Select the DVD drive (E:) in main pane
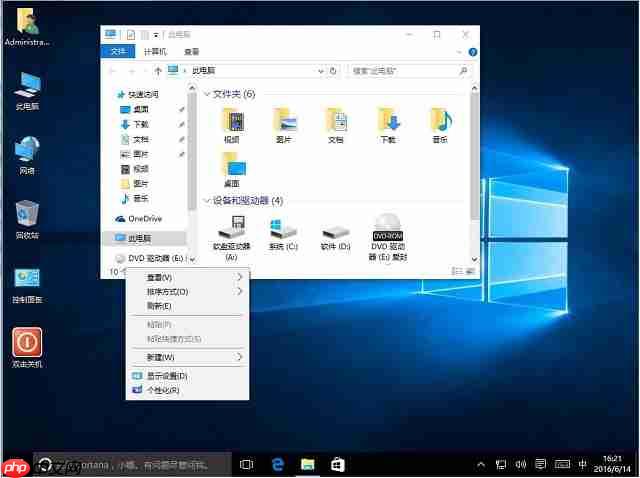The width and height of the screenshot is (640, 478). (x=388, y=238)
